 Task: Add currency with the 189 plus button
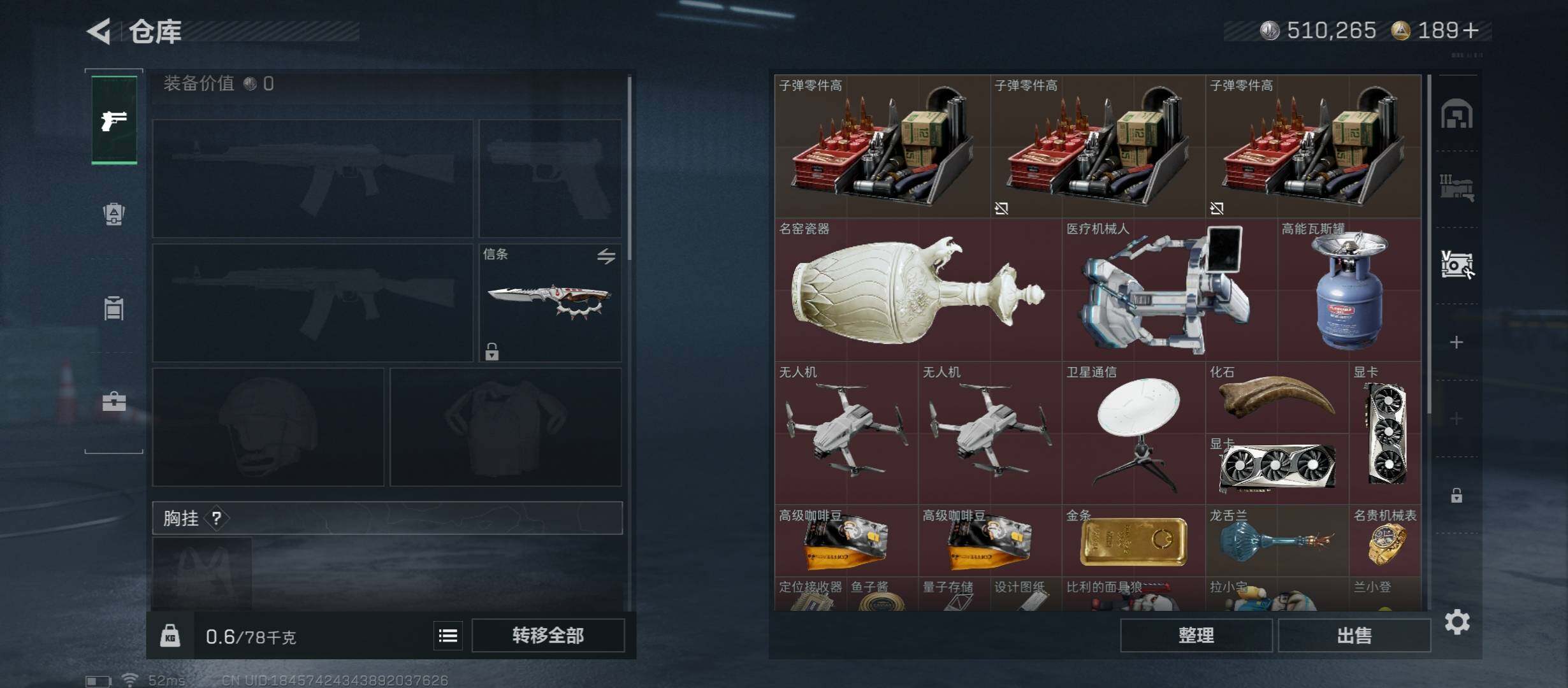coord(1471,30)
